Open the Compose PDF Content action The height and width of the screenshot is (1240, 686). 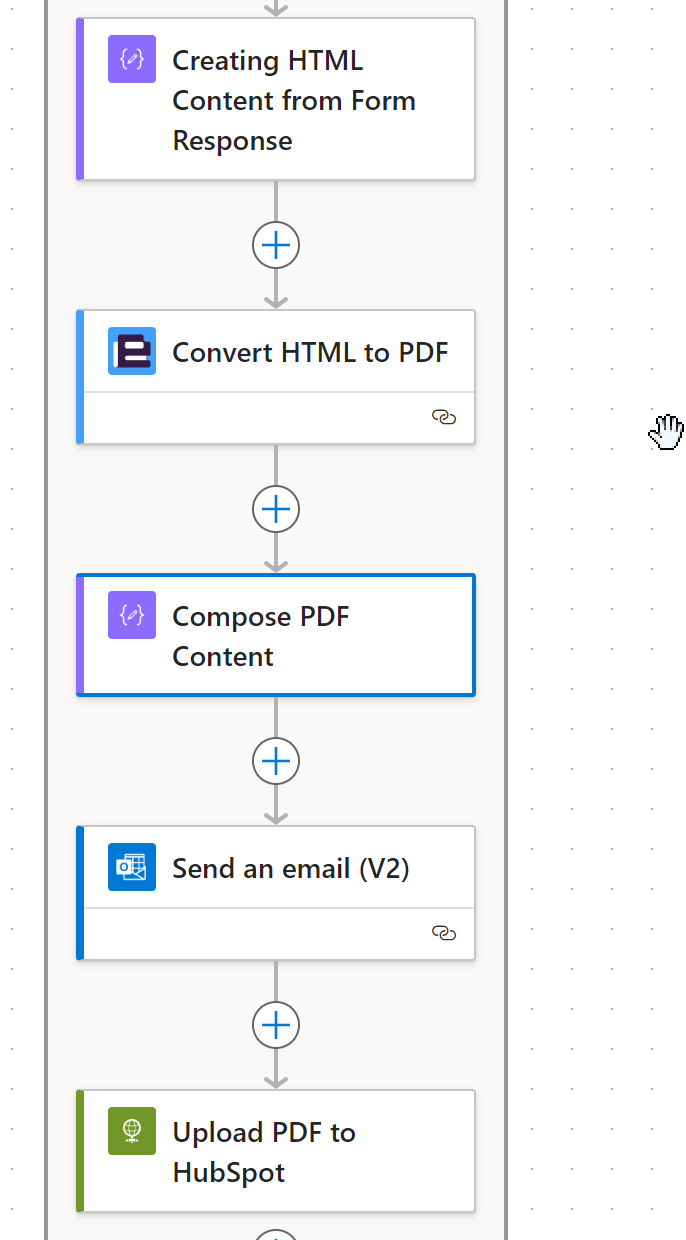261,636
